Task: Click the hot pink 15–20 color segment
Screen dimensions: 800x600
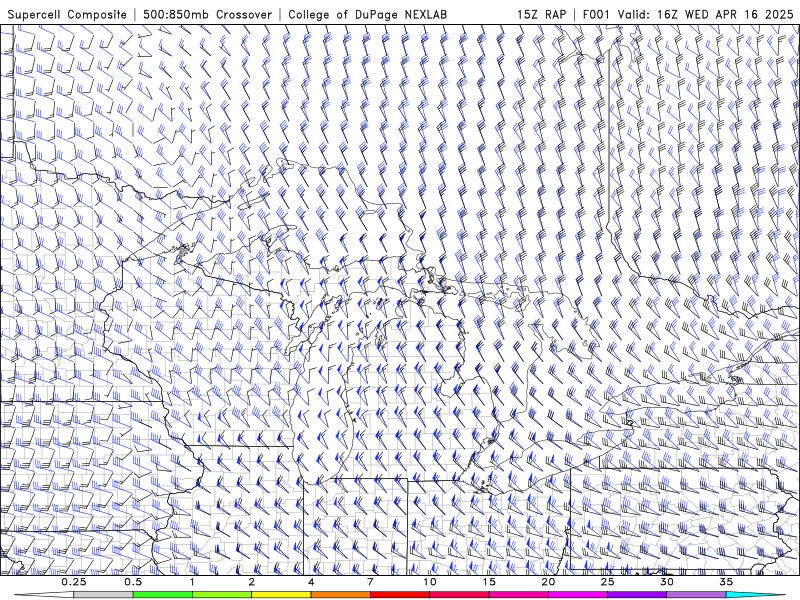Action: coord(518,595)
